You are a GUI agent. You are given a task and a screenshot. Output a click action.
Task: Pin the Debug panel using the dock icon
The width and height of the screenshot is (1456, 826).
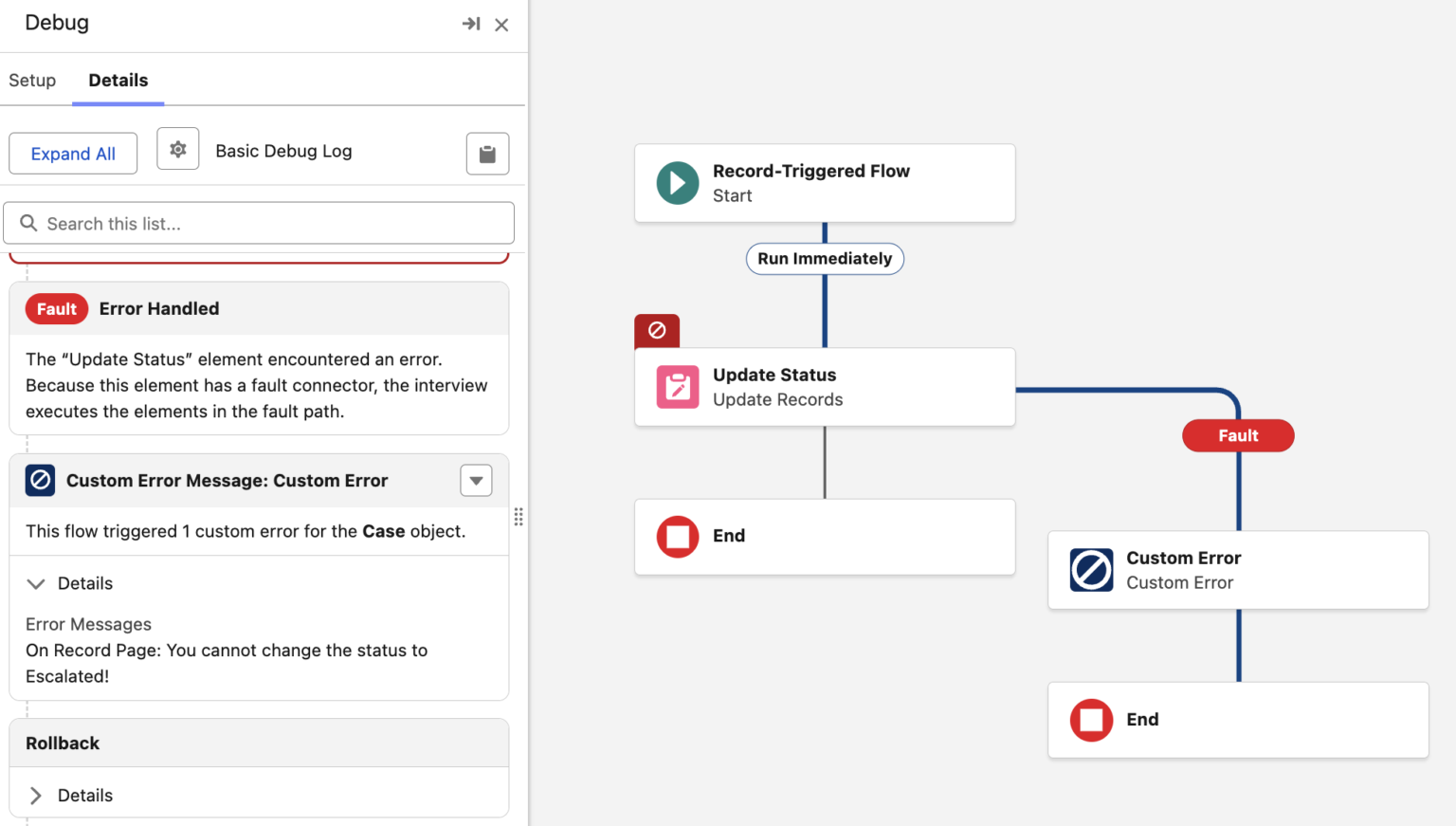471,24
